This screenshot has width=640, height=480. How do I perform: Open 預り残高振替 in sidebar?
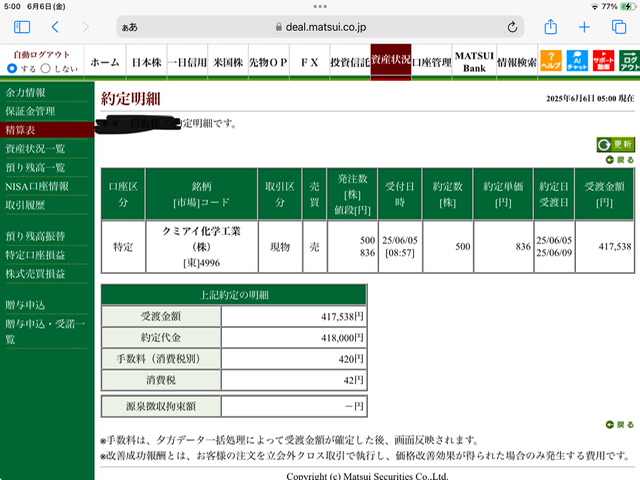[x=35, y=236]
